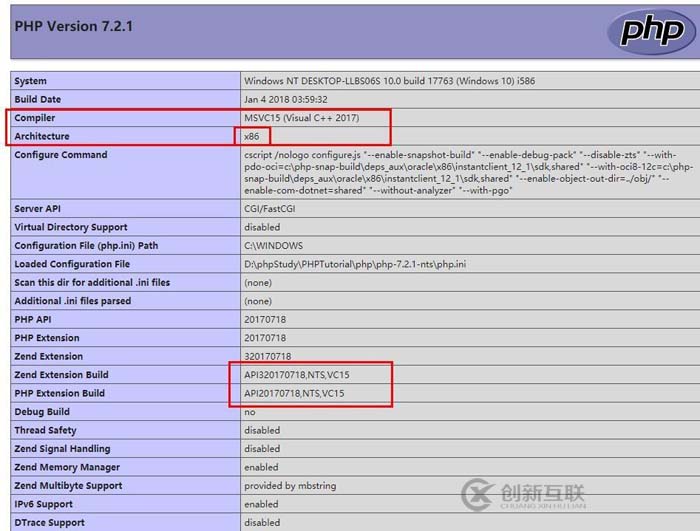
Task: Select Thread Safety 'disabled' value
Action: tap(262, 430)
